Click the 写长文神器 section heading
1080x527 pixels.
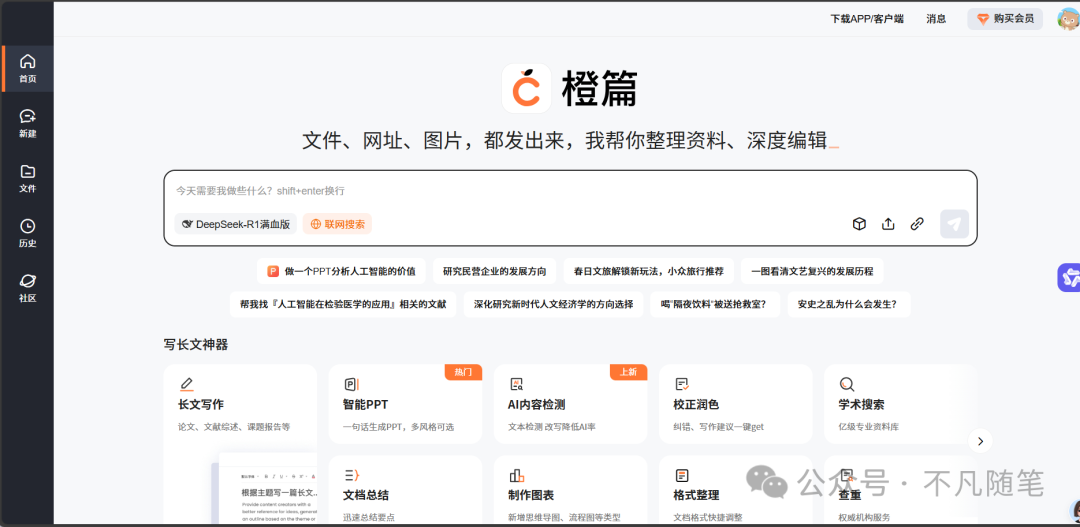(196, 344)
